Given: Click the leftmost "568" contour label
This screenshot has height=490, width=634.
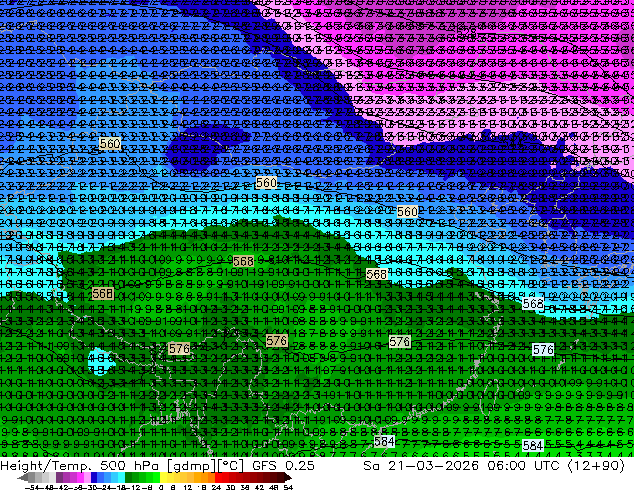Looking at the screenshot, I should [x=102, y=293].
